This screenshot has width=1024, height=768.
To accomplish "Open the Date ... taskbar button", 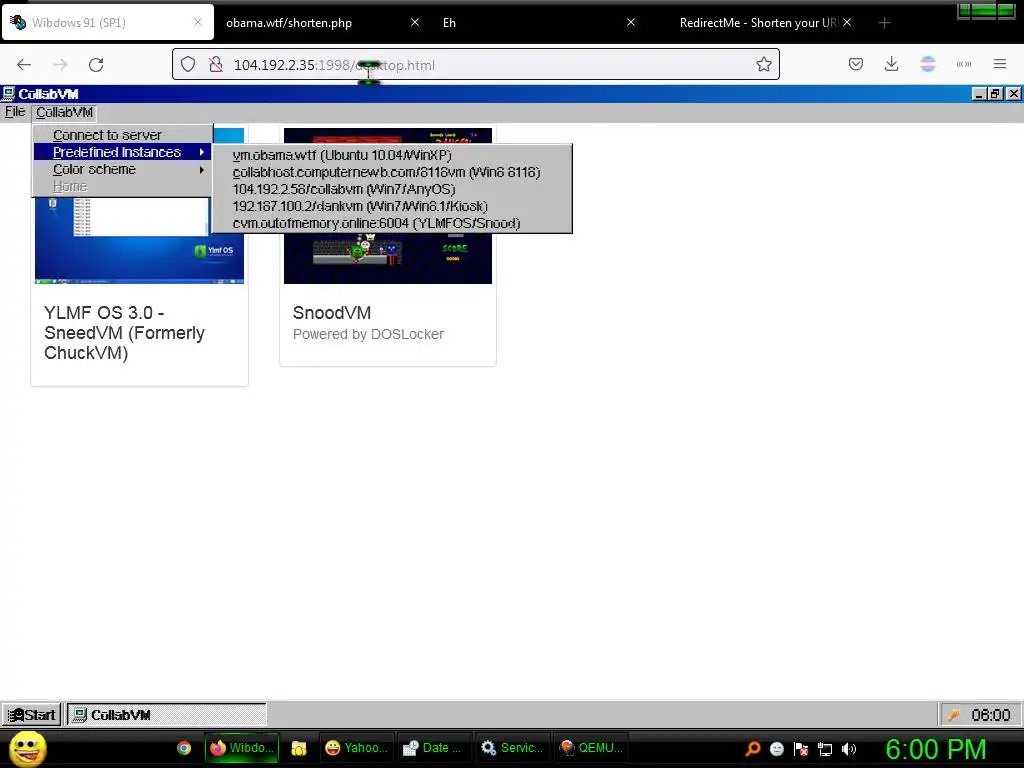I will (x=434, y=748).
